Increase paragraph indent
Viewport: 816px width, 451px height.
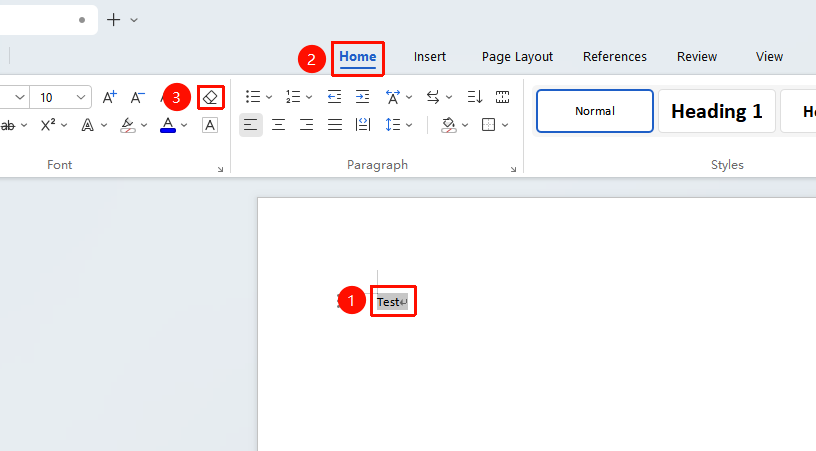point(362,97)
